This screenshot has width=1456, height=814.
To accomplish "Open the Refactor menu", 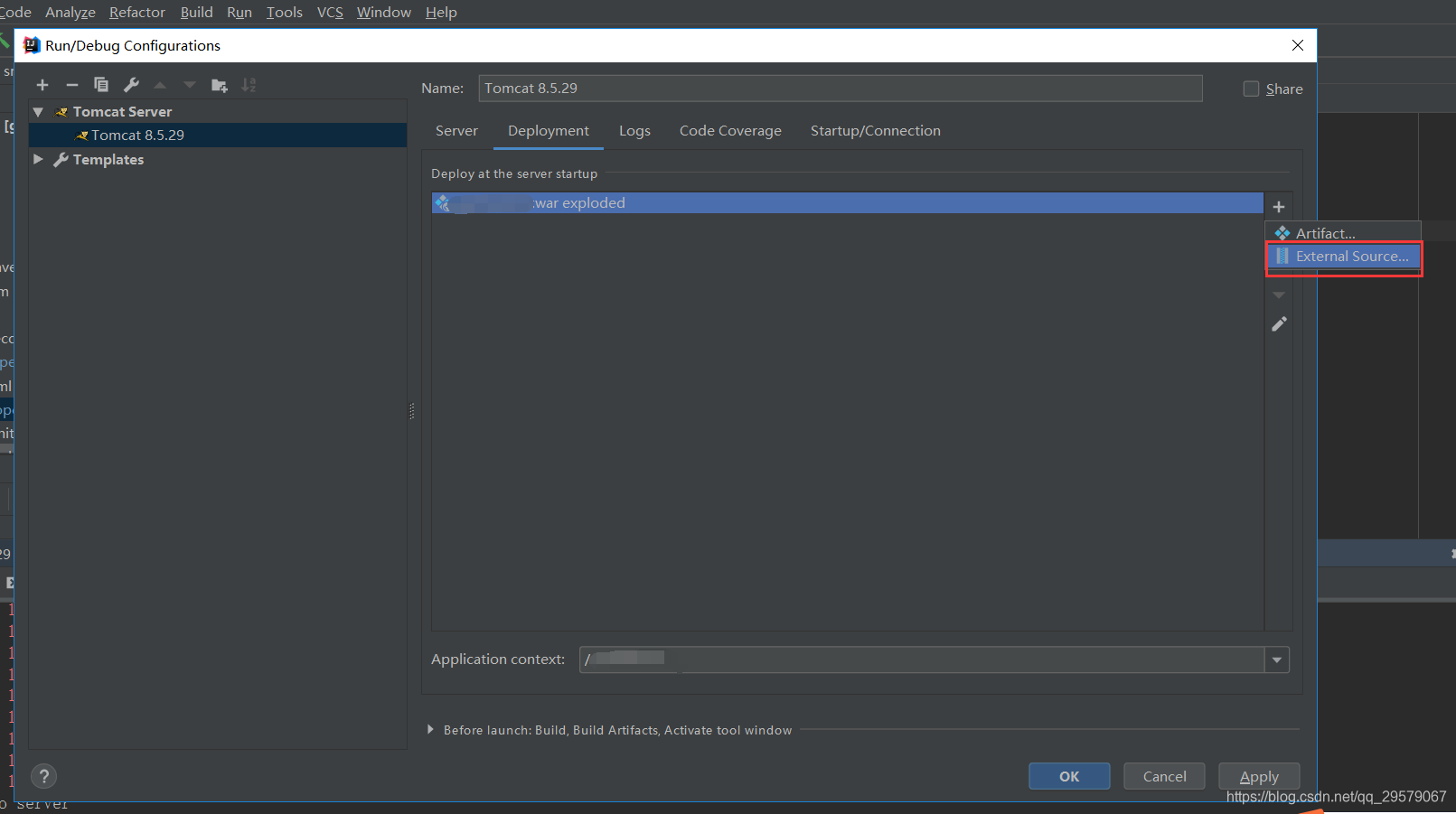I will [137, 12].
